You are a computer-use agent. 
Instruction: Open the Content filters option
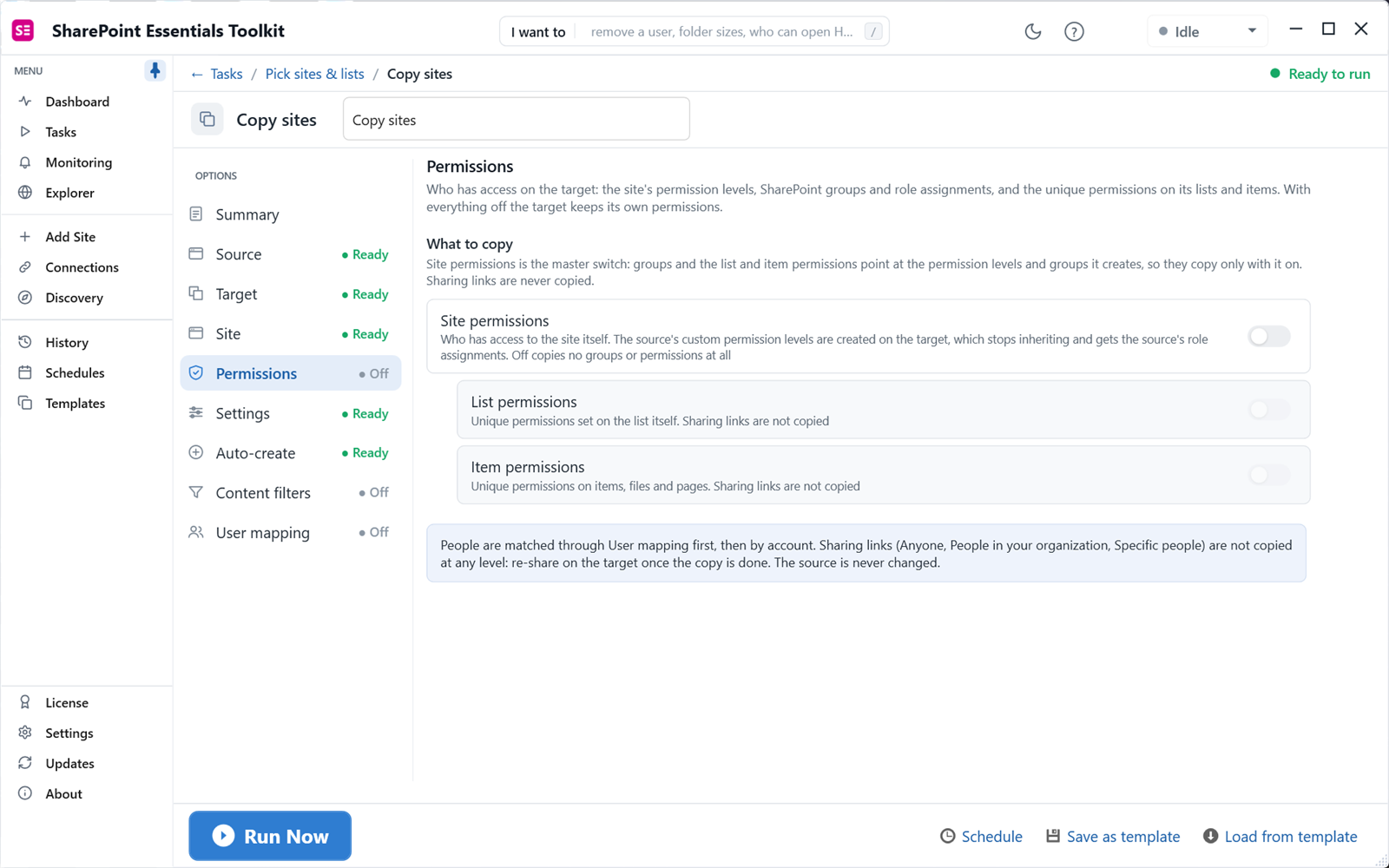point(291,493)
